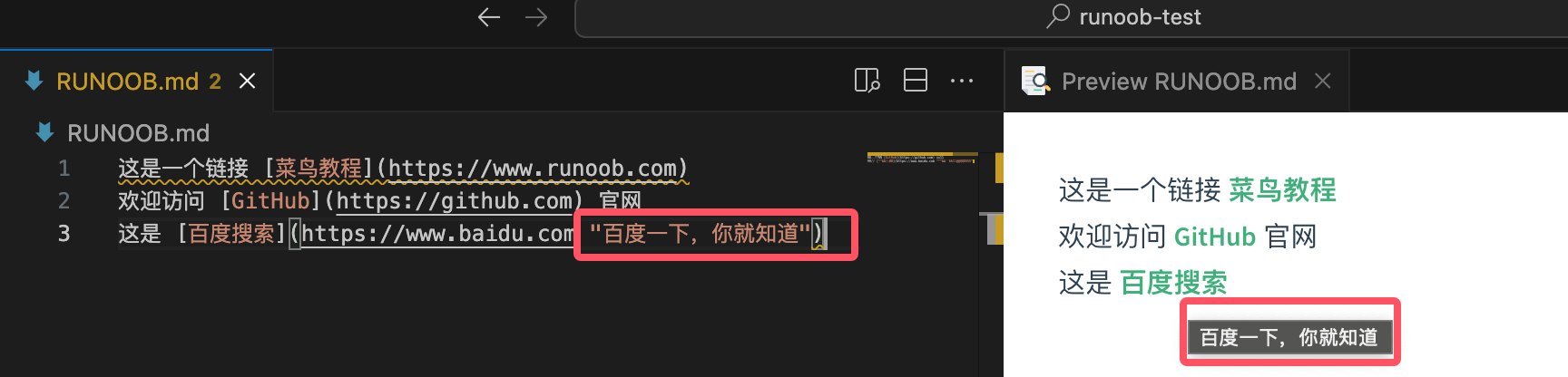
Task: Open the 百度搜索 link in preview
Action: (x=1173, y=283)
